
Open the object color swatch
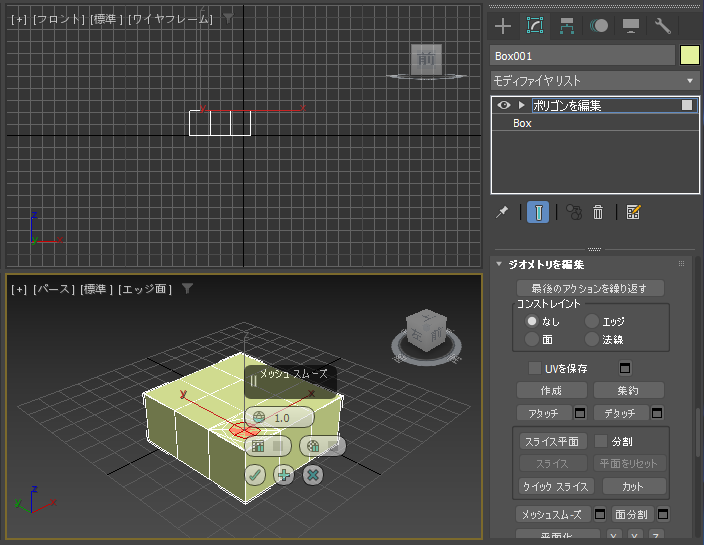(690, 56)
